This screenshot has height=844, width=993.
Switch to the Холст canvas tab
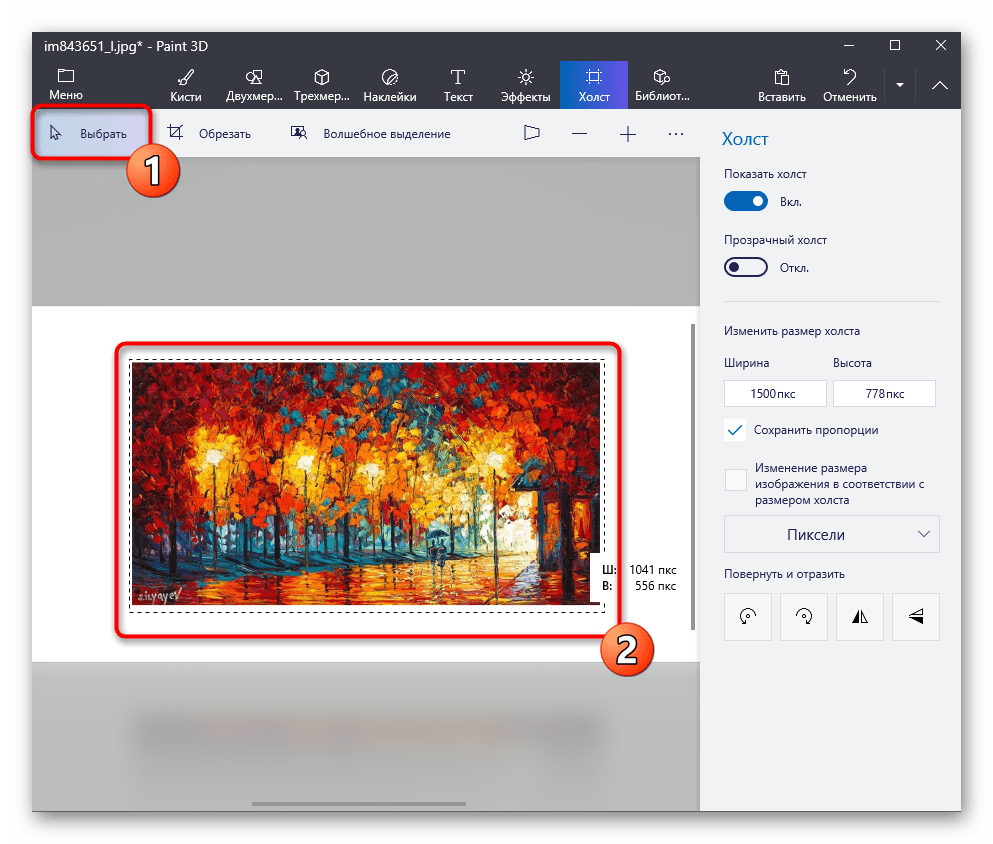click(593, 85)
